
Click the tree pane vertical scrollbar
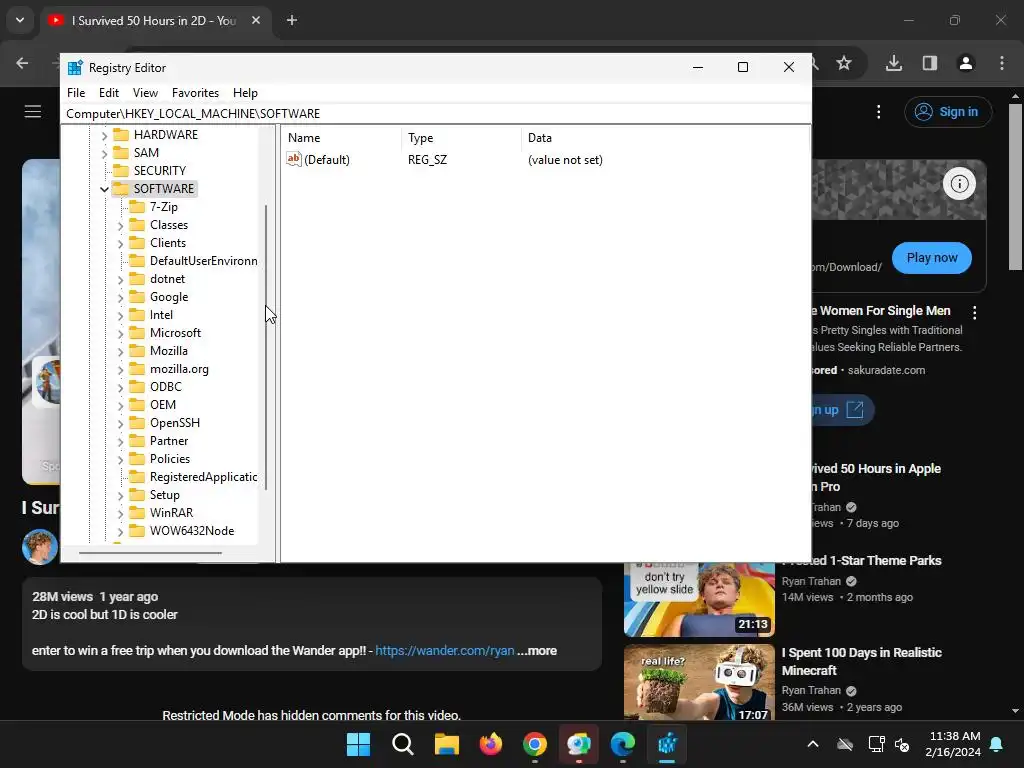pyautogui.click(x=266, y=347)
